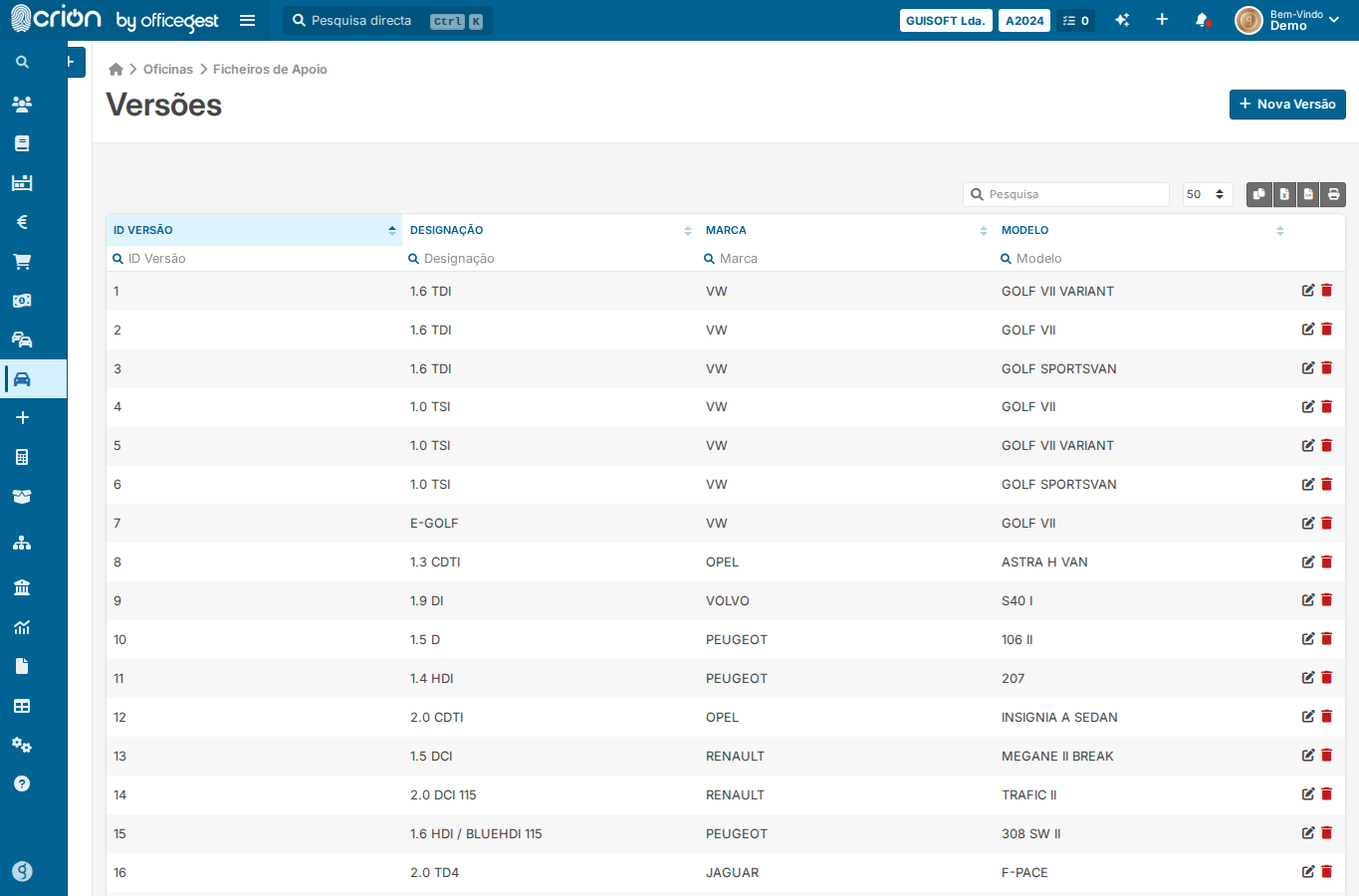The height and width of the screenshot is (896, 1359).
Task: Toggle the hamburger menu
Action: coord(248,20)
